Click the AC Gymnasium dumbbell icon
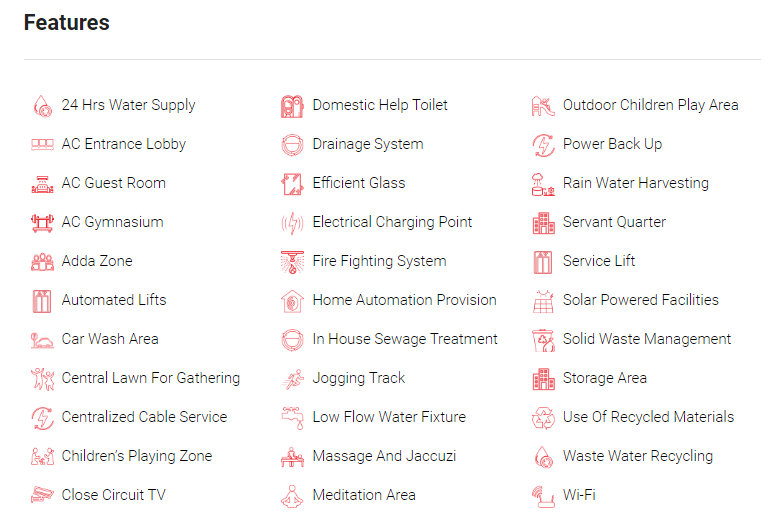This screenshot has height=518, width=773. coord(42,223)
